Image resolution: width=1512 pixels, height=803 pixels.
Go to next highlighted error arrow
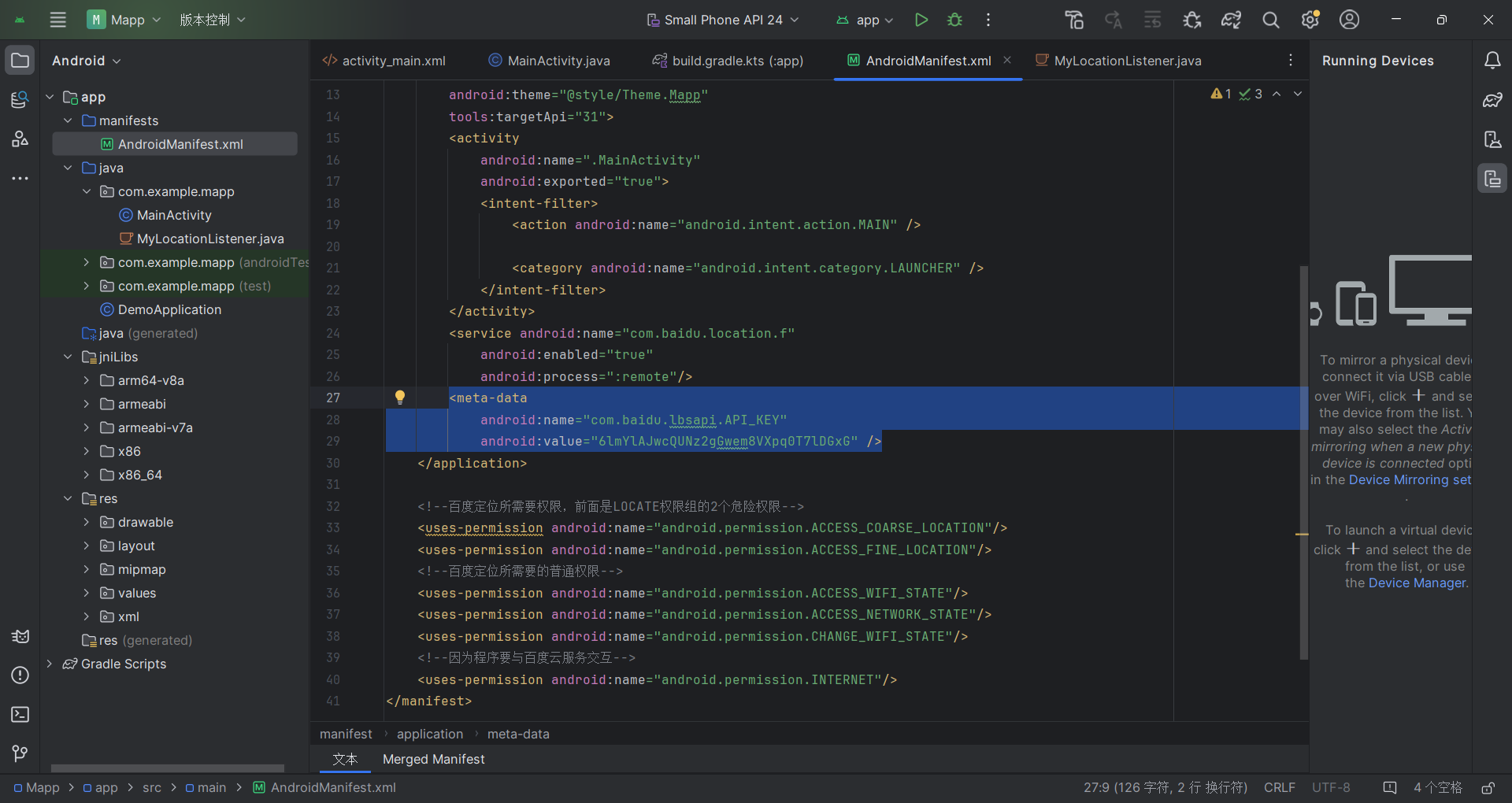click(x=1298, y=94)
